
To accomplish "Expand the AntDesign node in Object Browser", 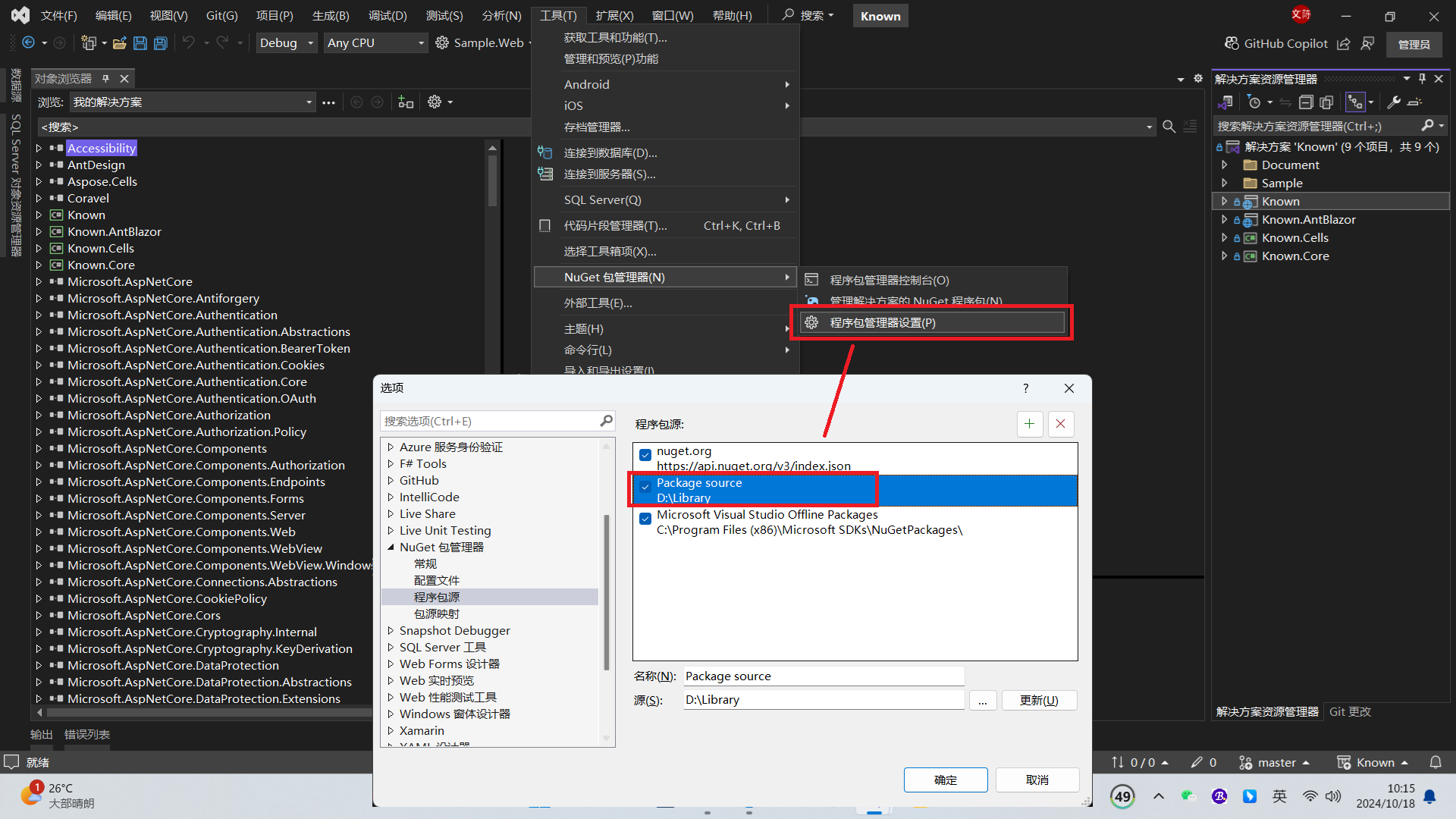I will [x=39, y=165].
